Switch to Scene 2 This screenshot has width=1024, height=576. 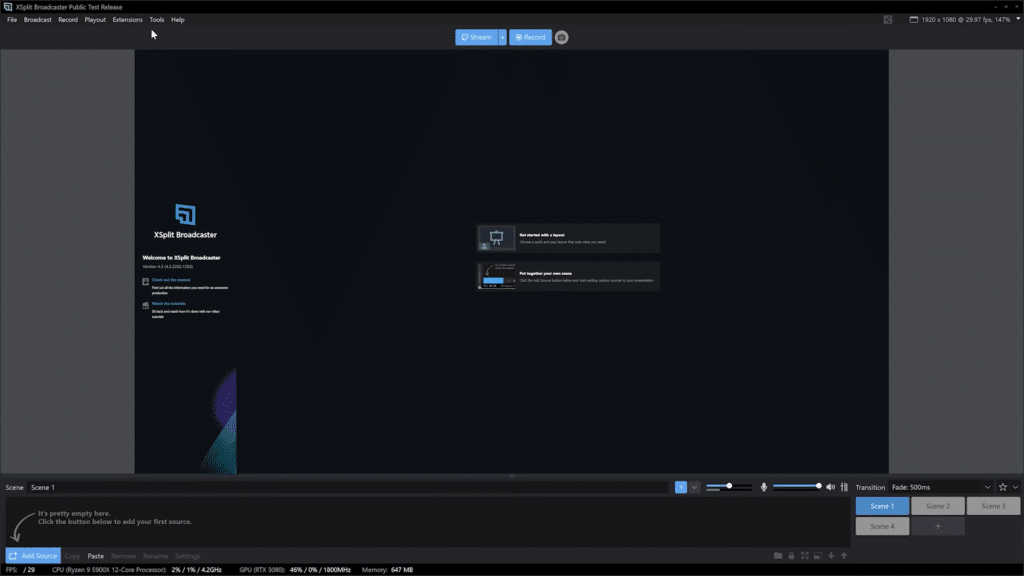coord(937,506)
